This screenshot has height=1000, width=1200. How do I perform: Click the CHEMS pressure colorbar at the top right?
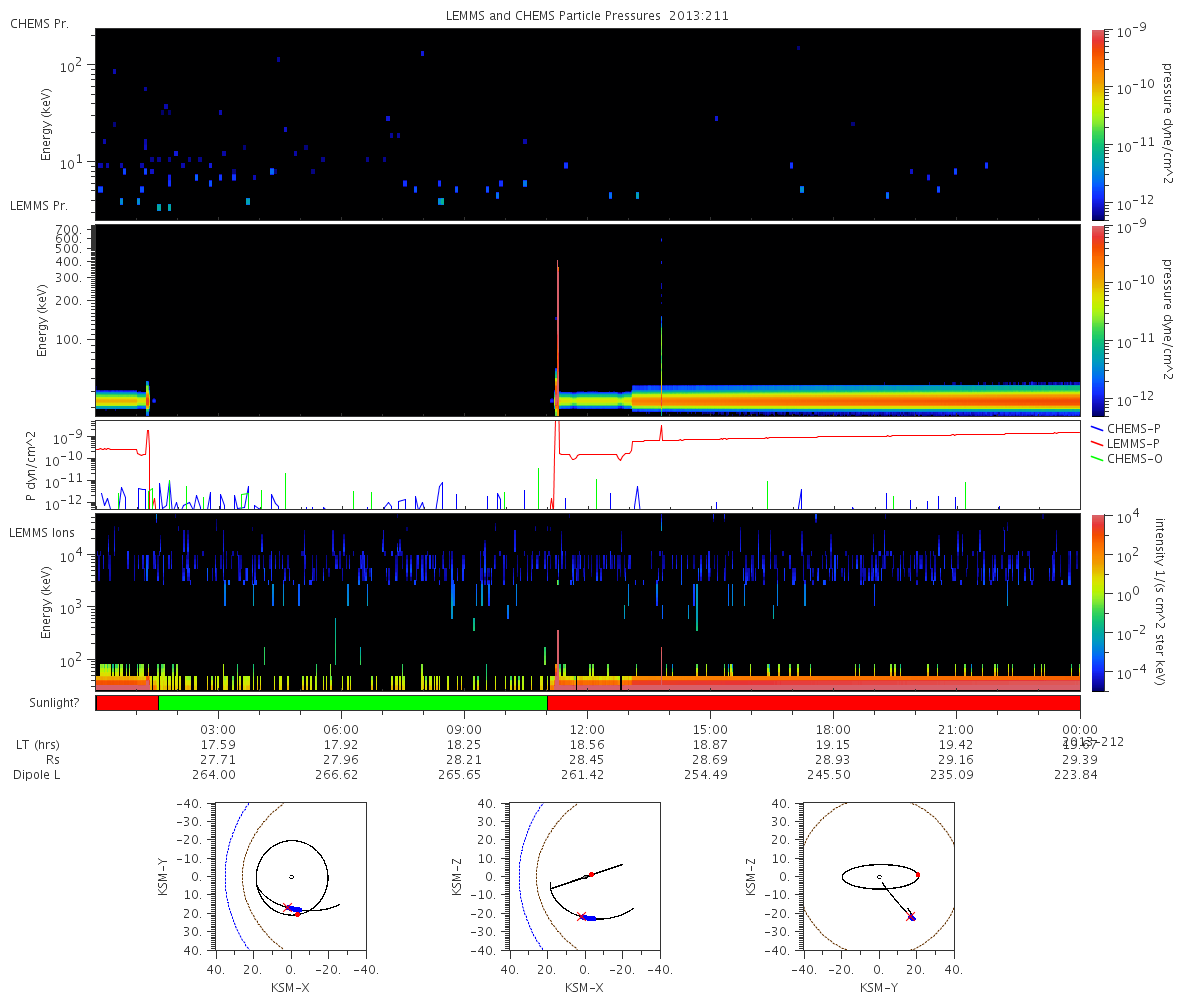[1098, 124]
